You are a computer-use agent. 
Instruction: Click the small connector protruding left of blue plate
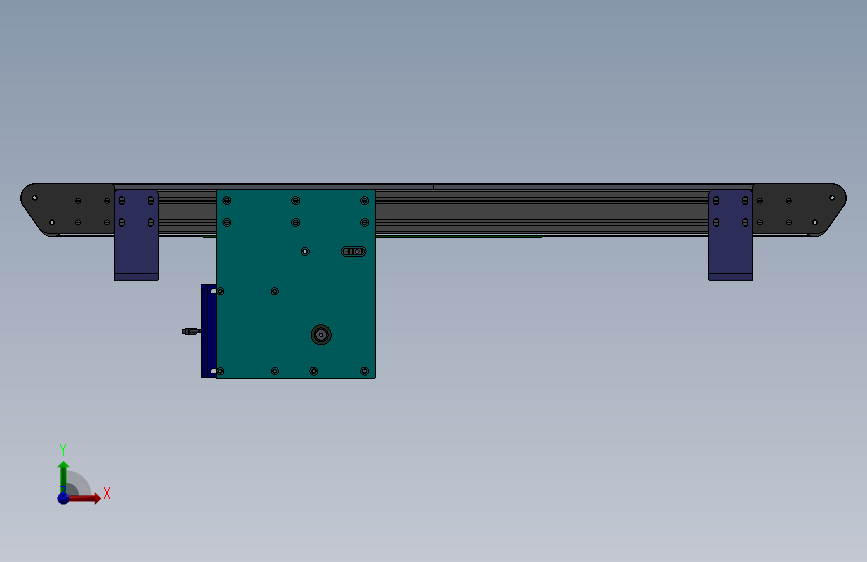[191, 331]
